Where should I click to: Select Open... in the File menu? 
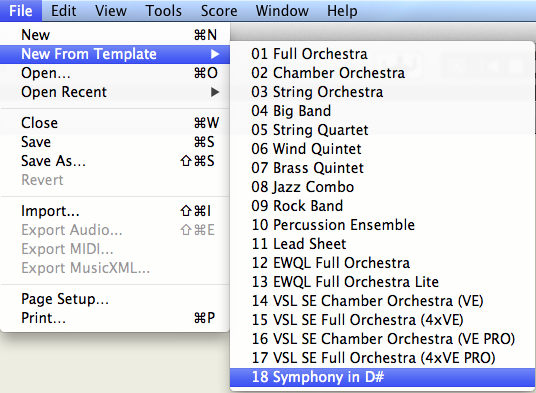pos(115,73)
